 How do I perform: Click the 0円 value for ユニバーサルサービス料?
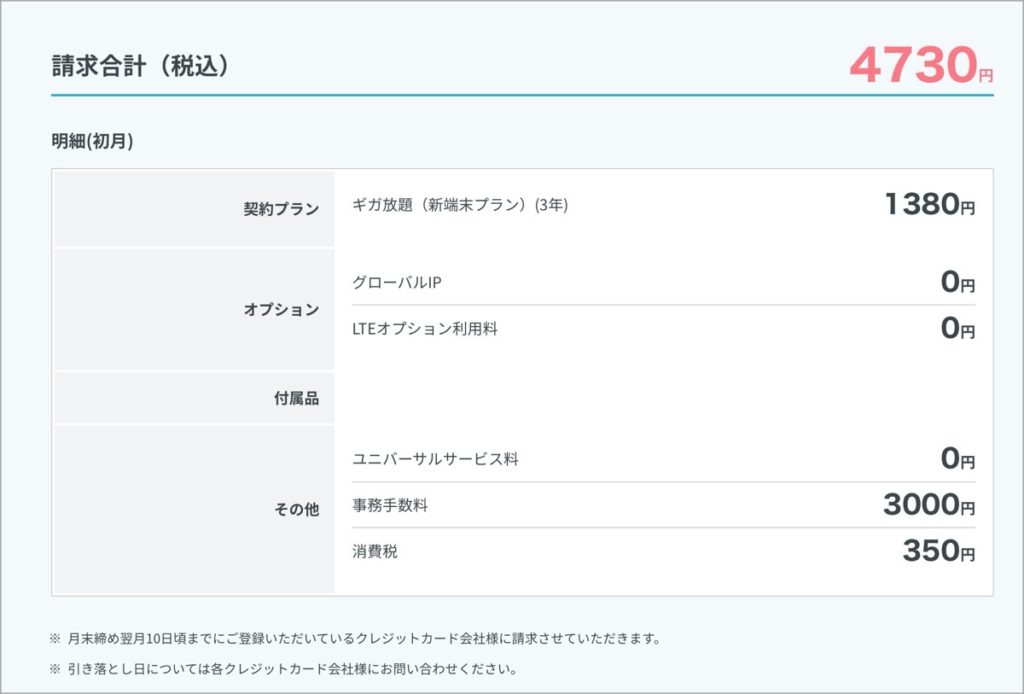pos(958,459)
